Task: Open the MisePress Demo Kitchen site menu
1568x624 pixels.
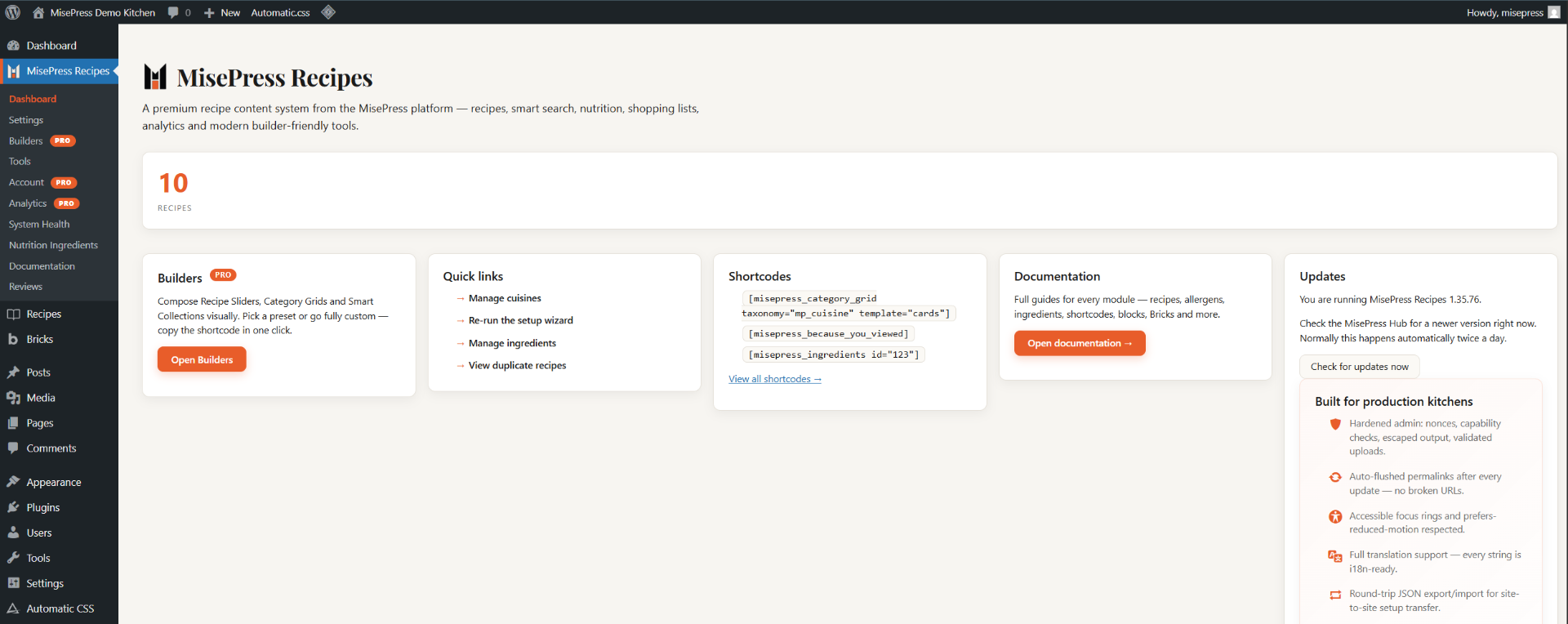Action: point(94,12)
